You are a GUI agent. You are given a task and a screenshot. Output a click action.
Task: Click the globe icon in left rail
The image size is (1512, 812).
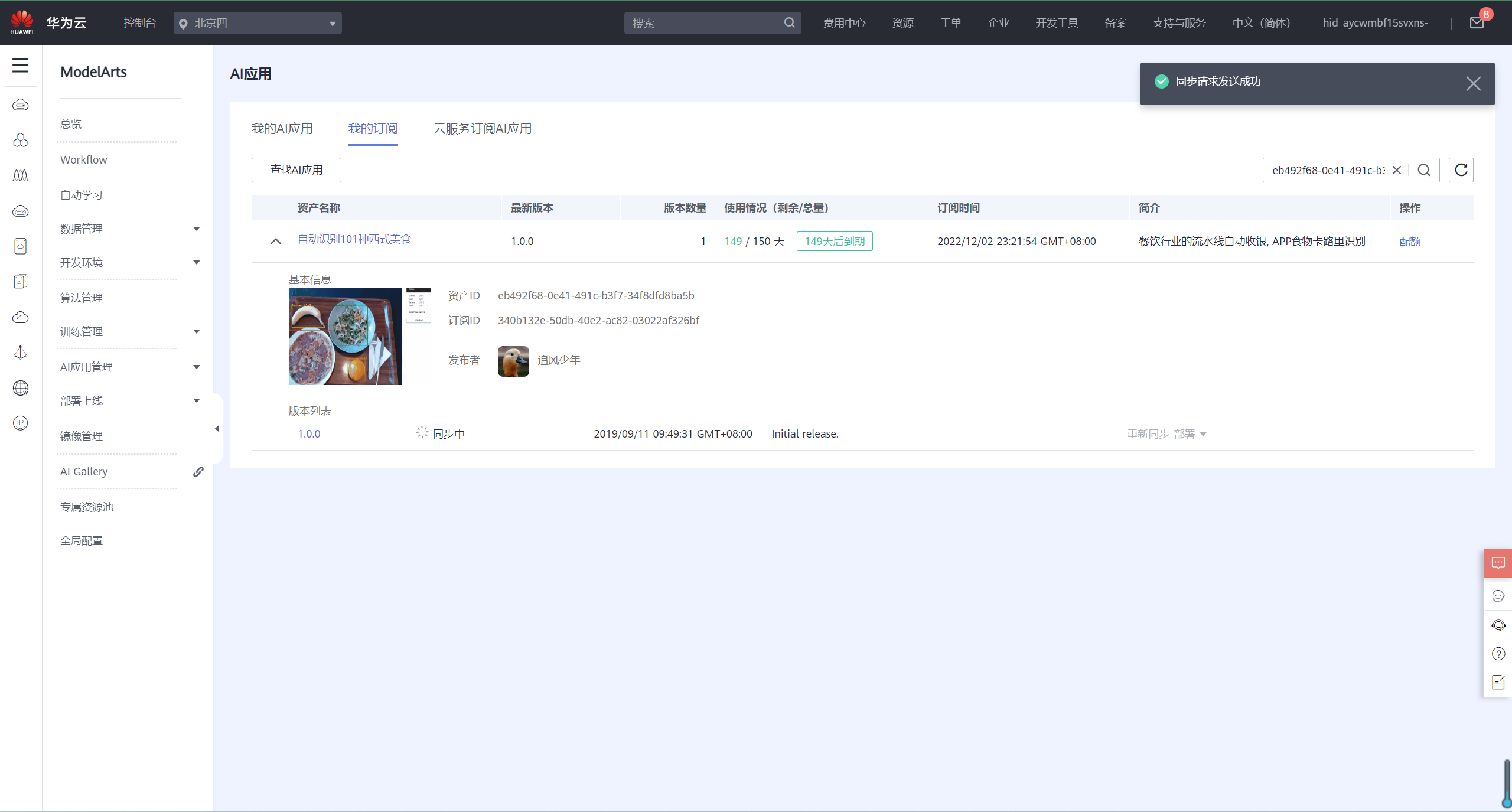click(20, 388)
